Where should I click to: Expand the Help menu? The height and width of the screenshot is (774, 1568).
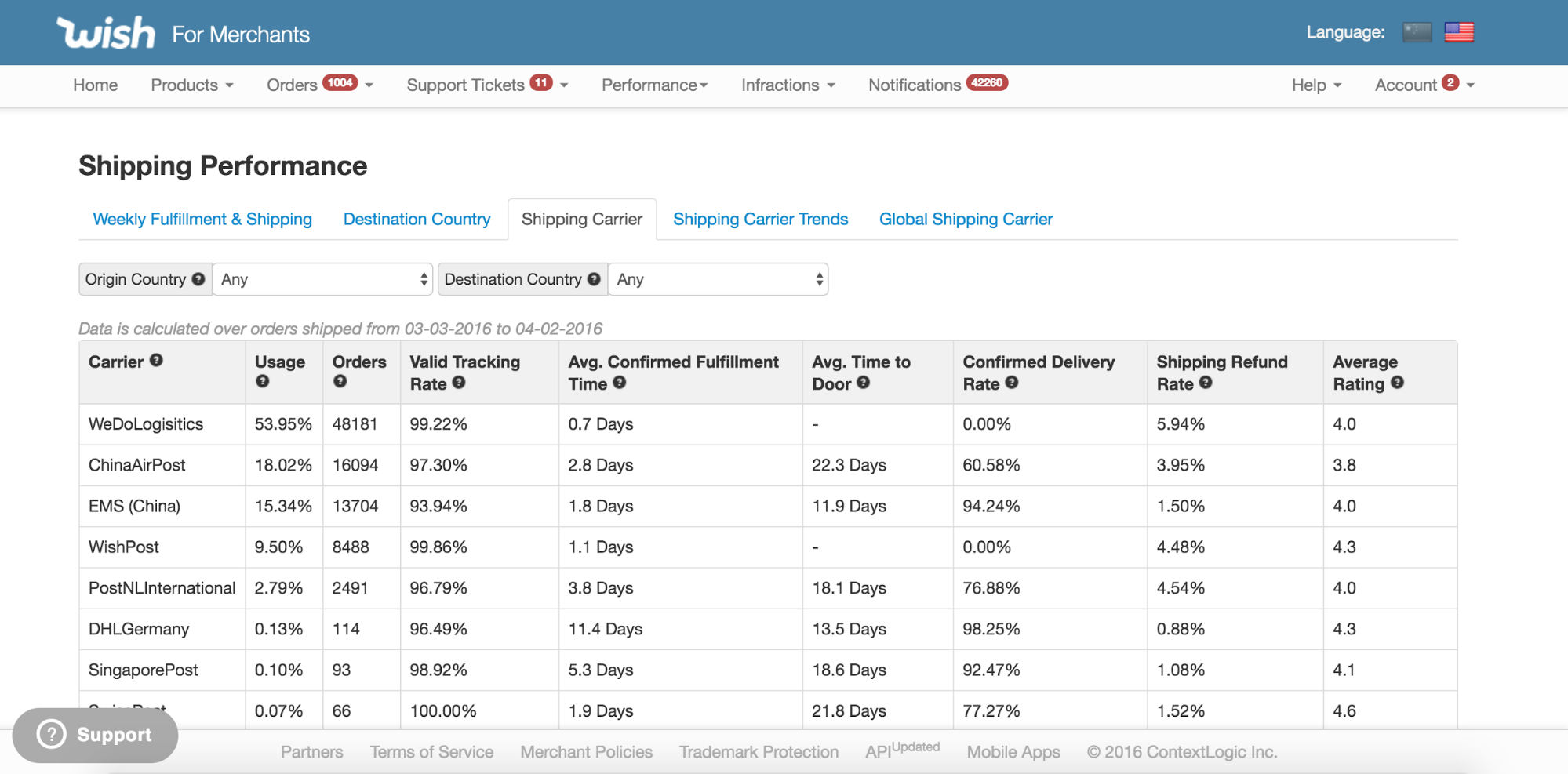(x=1317, y=85)
